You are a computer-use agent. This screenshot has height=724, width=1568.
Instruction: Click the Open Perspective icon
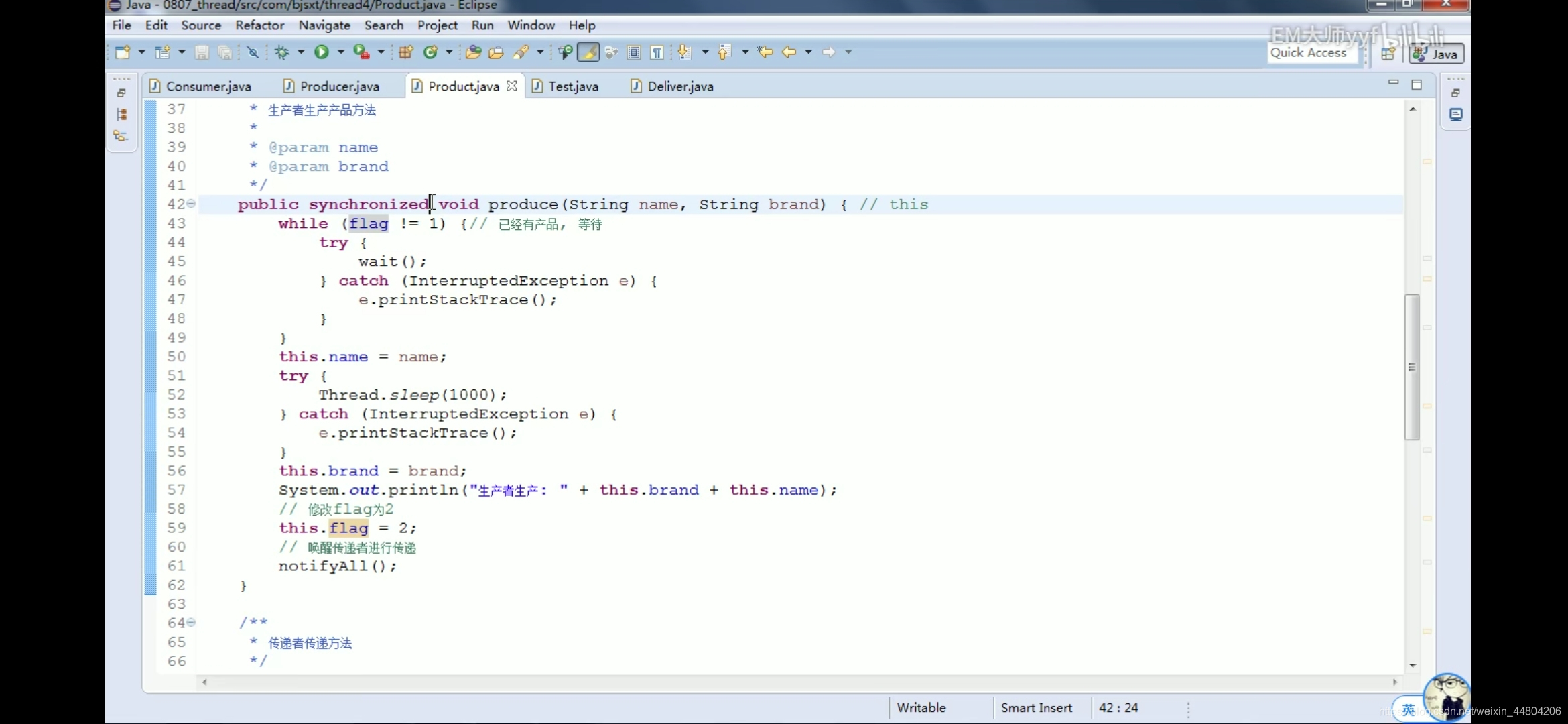1388,54
